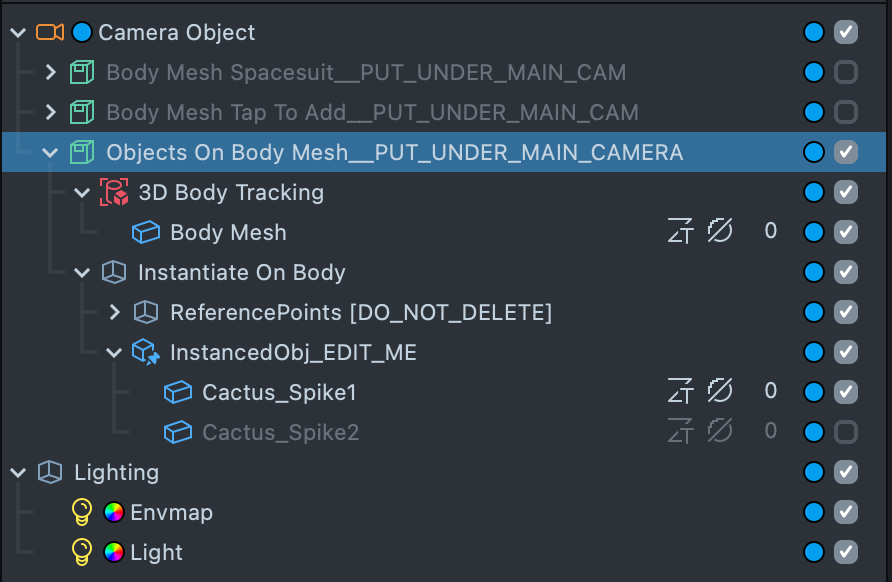This screenshot has width=892, height=582.
Task: Enable the Cactus_Spike2 checkbox
Action: click(846, 432)
